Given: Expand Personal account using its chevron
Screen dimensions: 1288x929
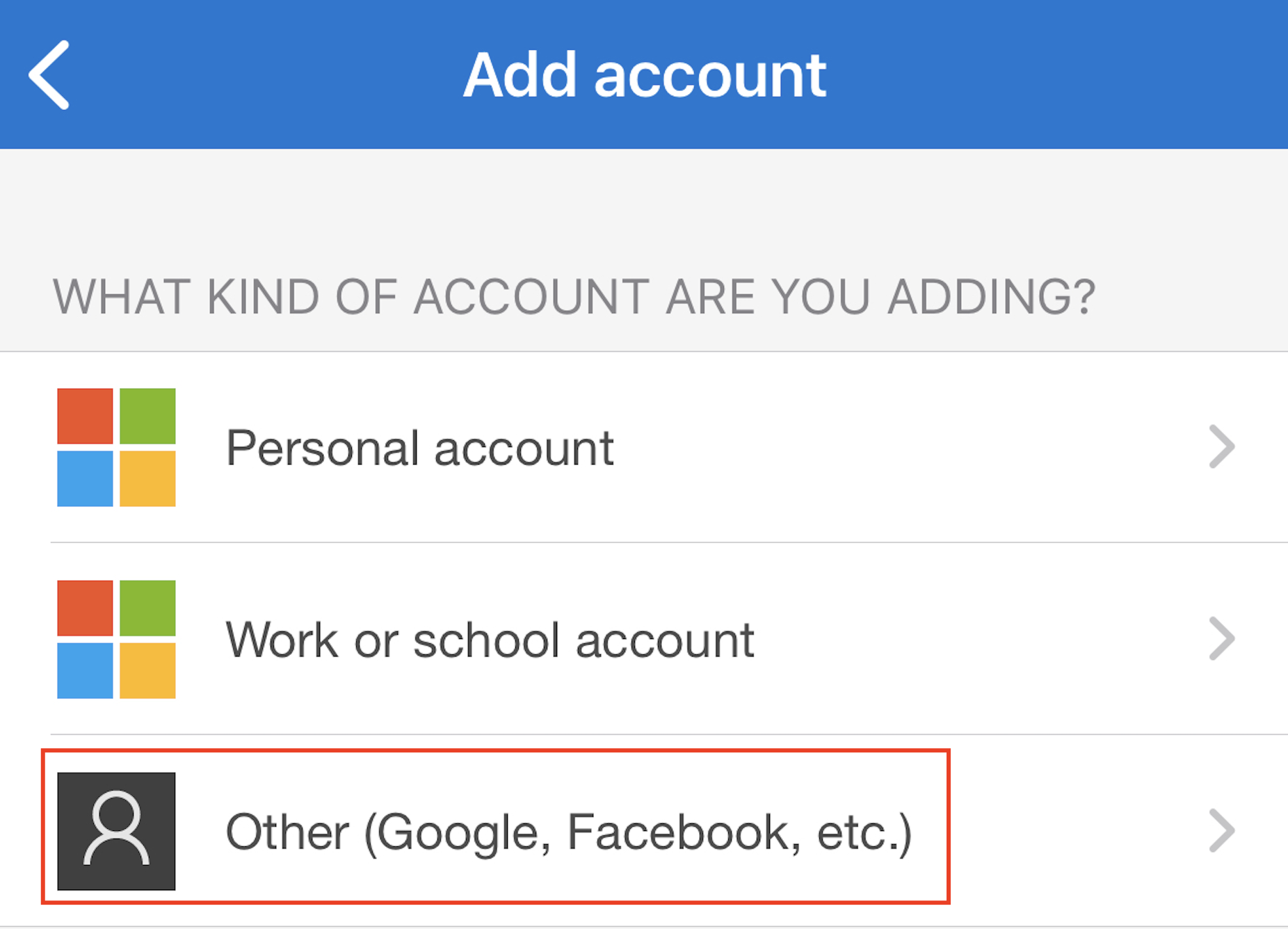Looking at the screenshot, I should [x=1221, y=446].
